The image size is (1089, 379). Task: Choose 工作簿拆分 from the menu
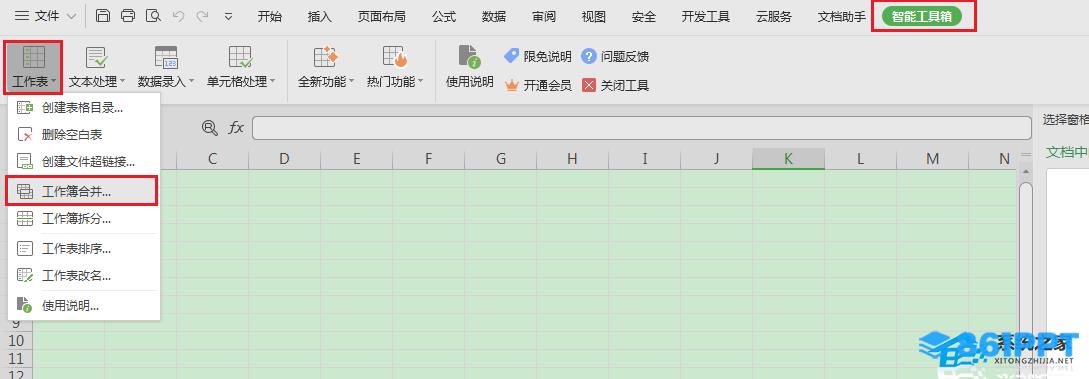[x=83, y=219]
